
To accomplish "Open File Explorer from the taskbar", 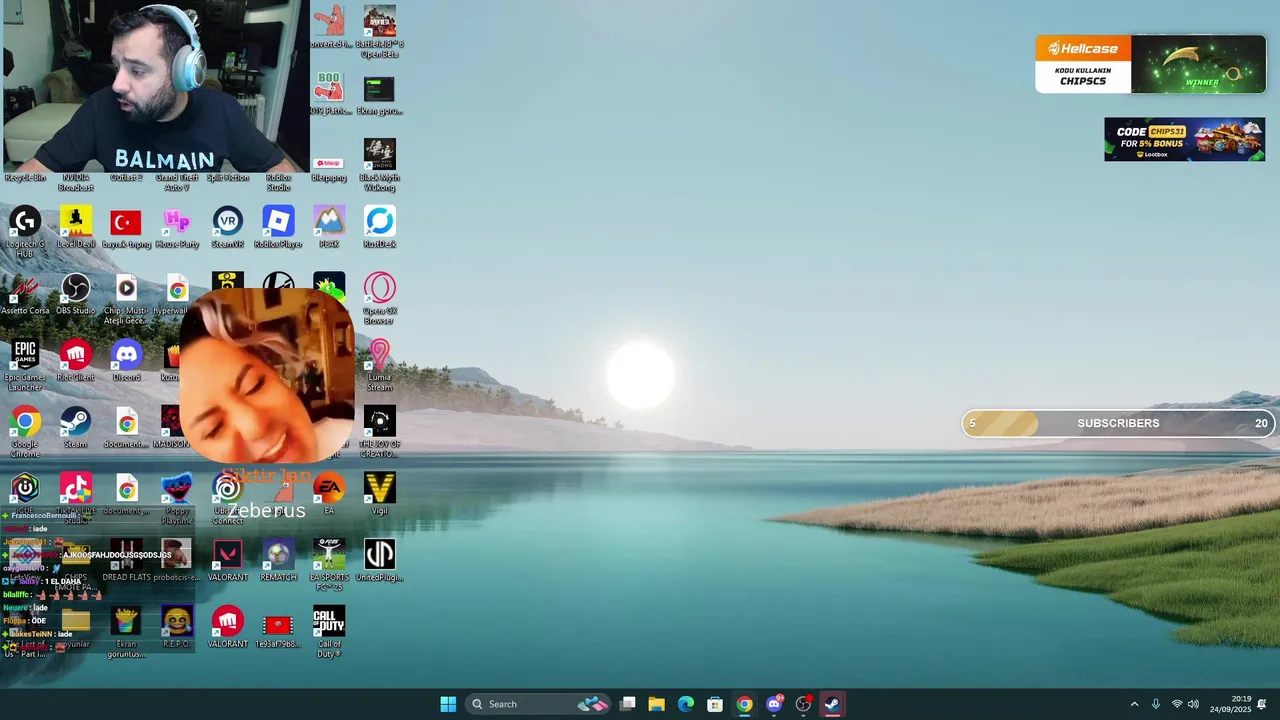I will click(656, 704).
